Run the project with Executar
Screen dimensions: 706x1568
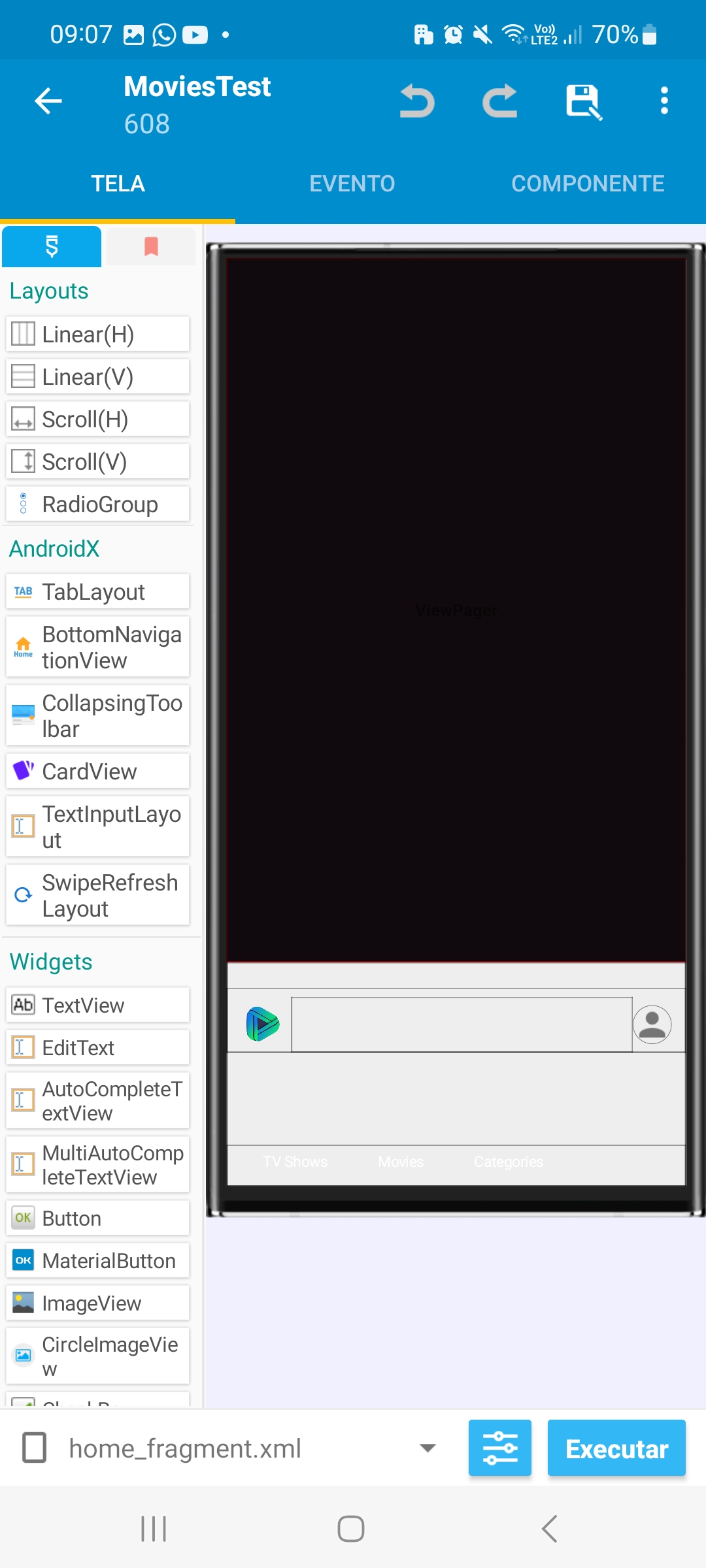click(x=616, y=1448)
